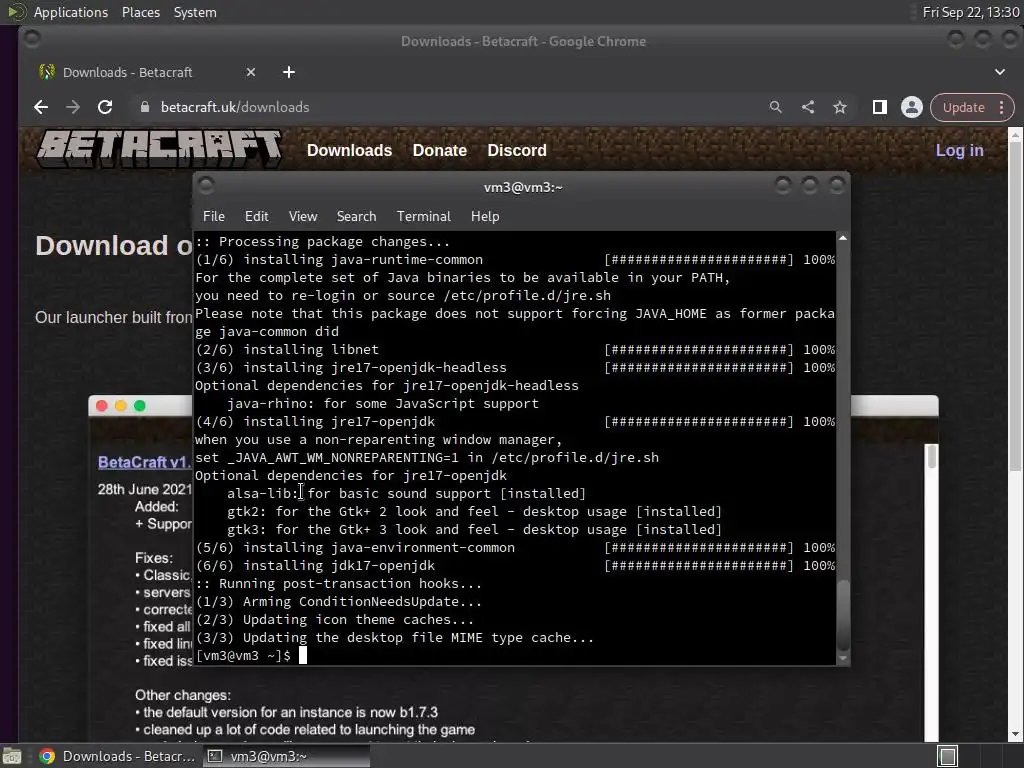
Task: Go back in Chrome browser
Action: 41,107
